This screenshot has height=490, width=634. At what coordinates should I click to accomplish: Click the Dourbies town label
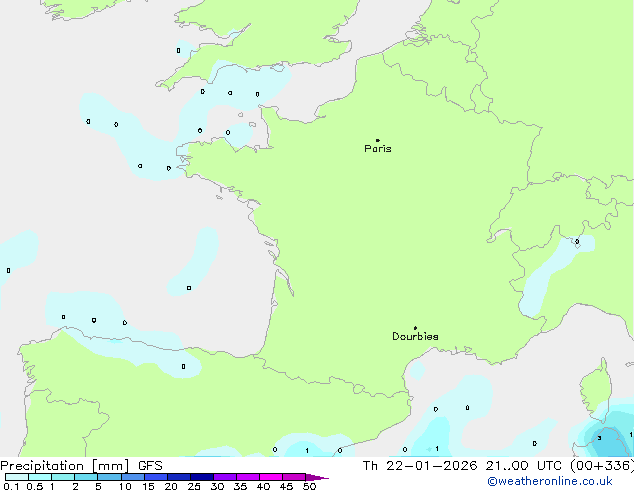click(415, 336)
